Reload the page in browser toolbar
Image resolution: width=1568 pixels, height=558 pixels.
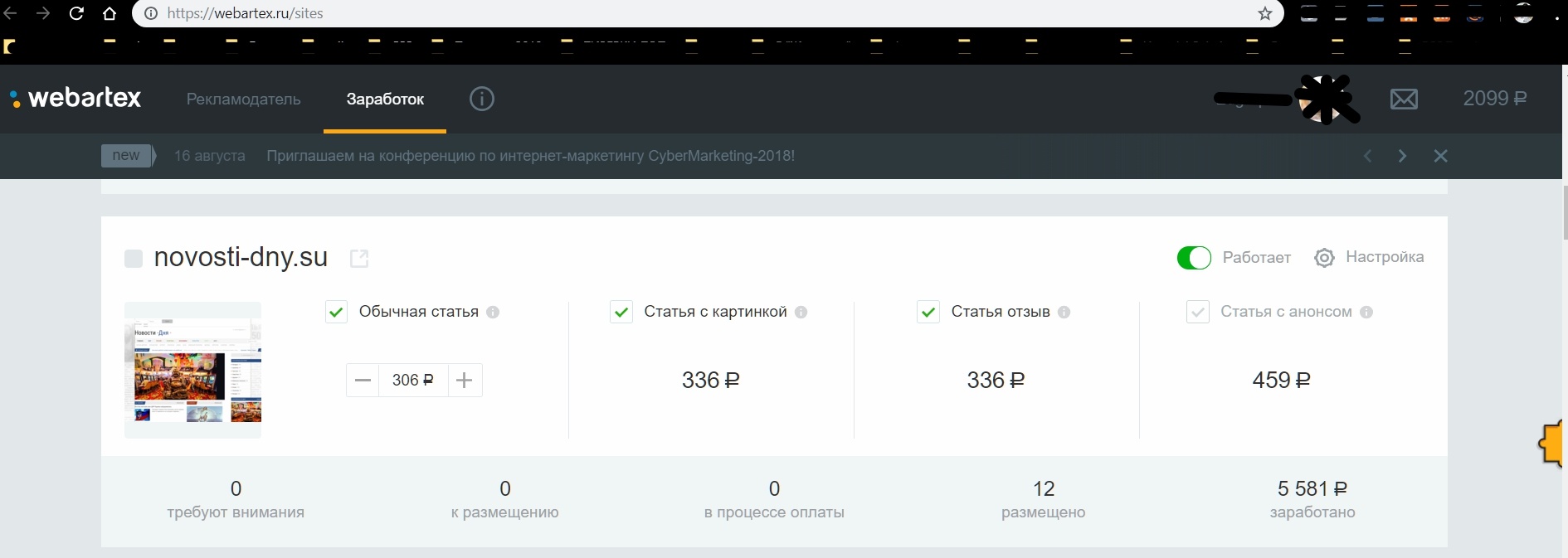76,13
